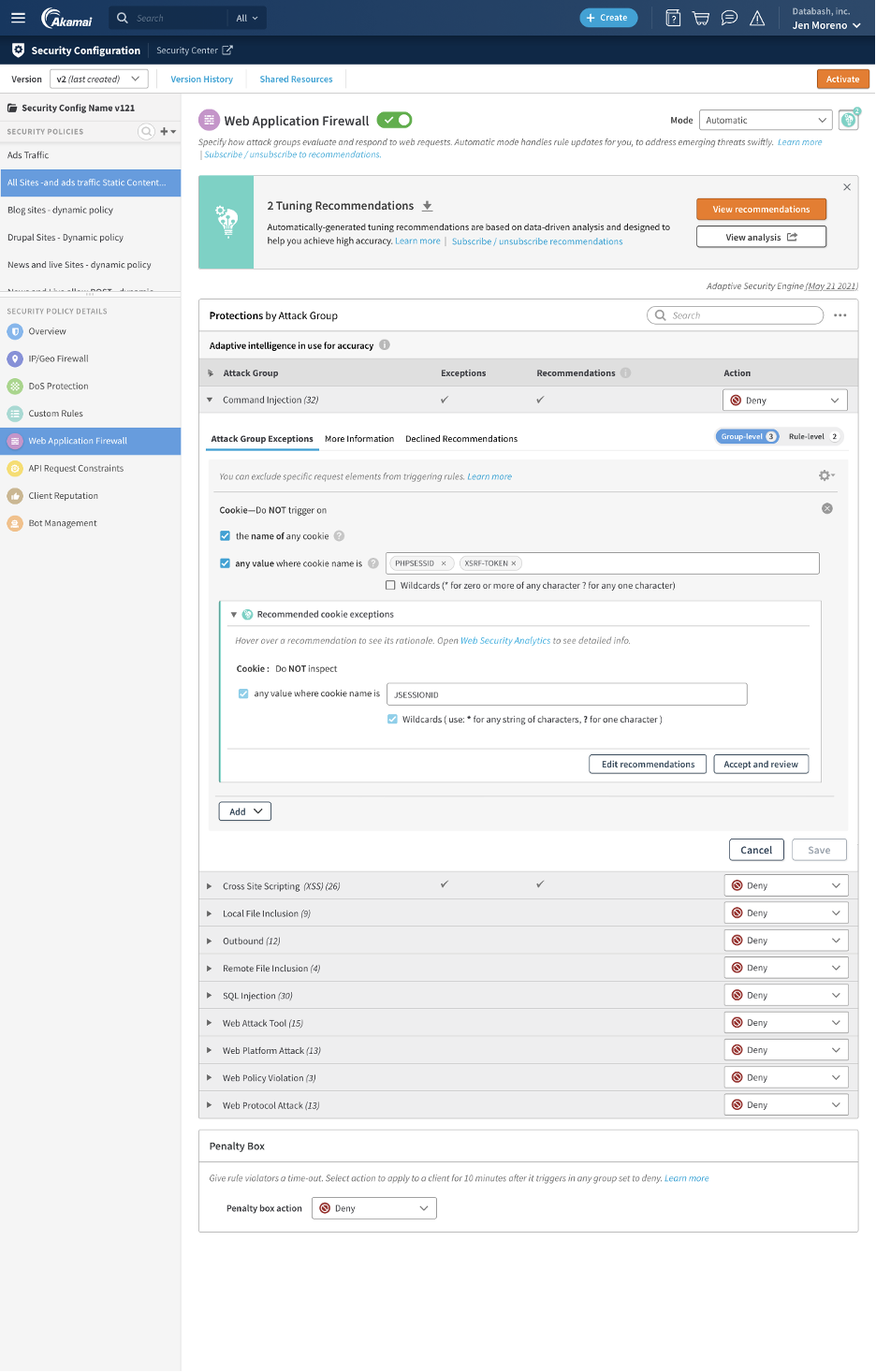
Task: Open the hamburger main menu
Action: tap(18, 18)
